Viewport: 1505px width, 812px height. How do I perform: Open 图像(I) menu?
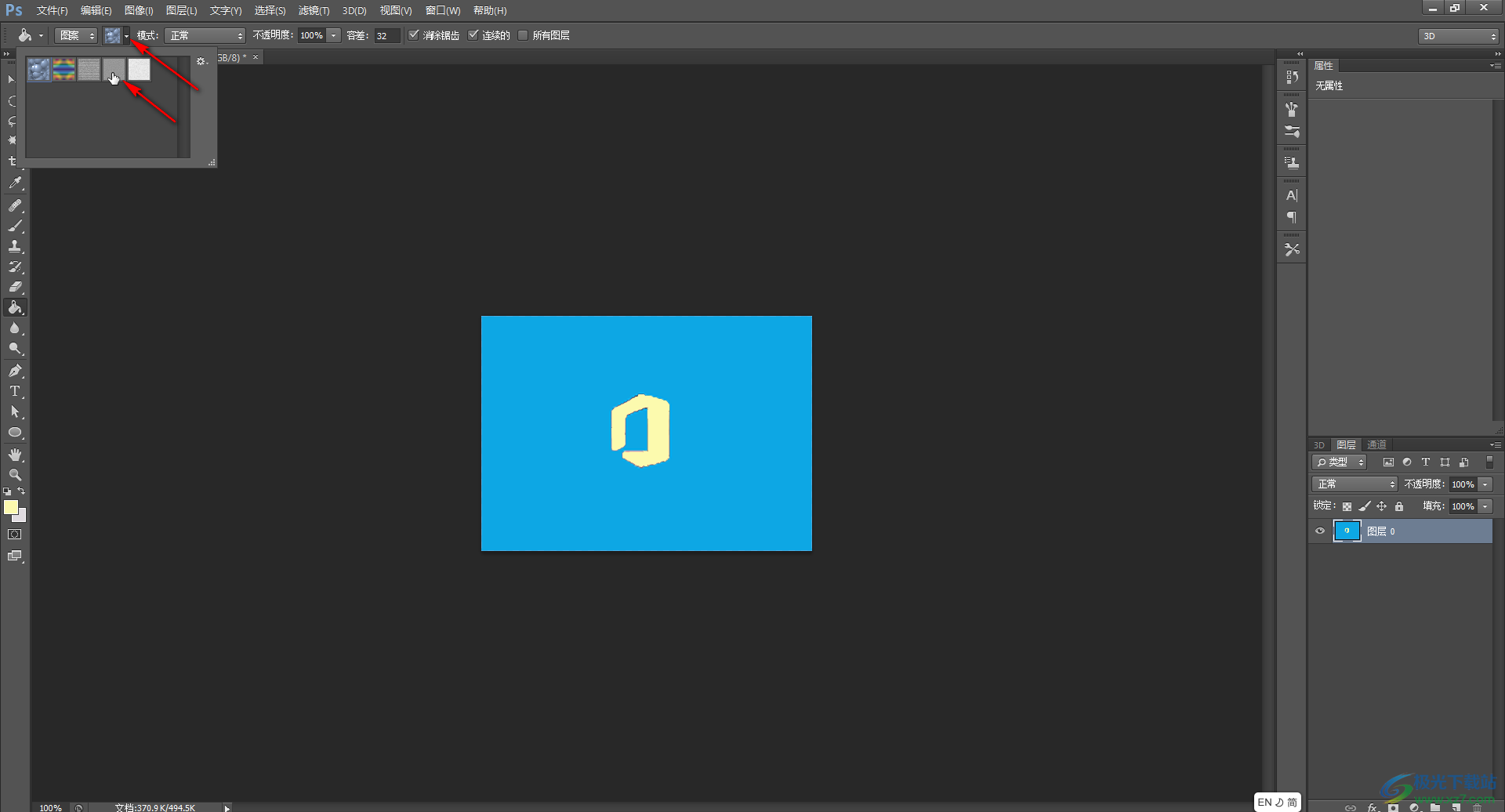pos(139,11)
